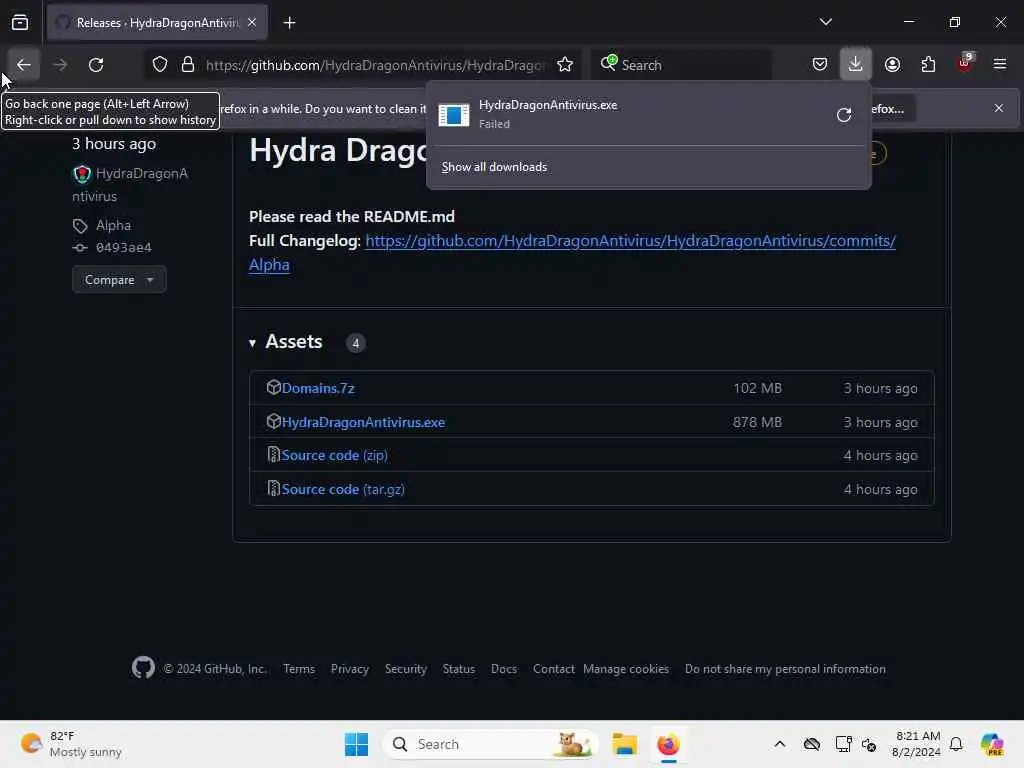Screen dimensions: 1024x768
Task: Open footer Contact link
Action: click(553, 669)
